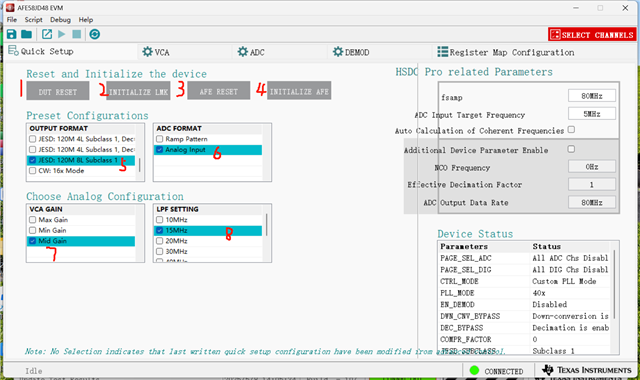Click the ADC FORMAT list header
This screenshot has height=380, width=640.
click(208, 128)
